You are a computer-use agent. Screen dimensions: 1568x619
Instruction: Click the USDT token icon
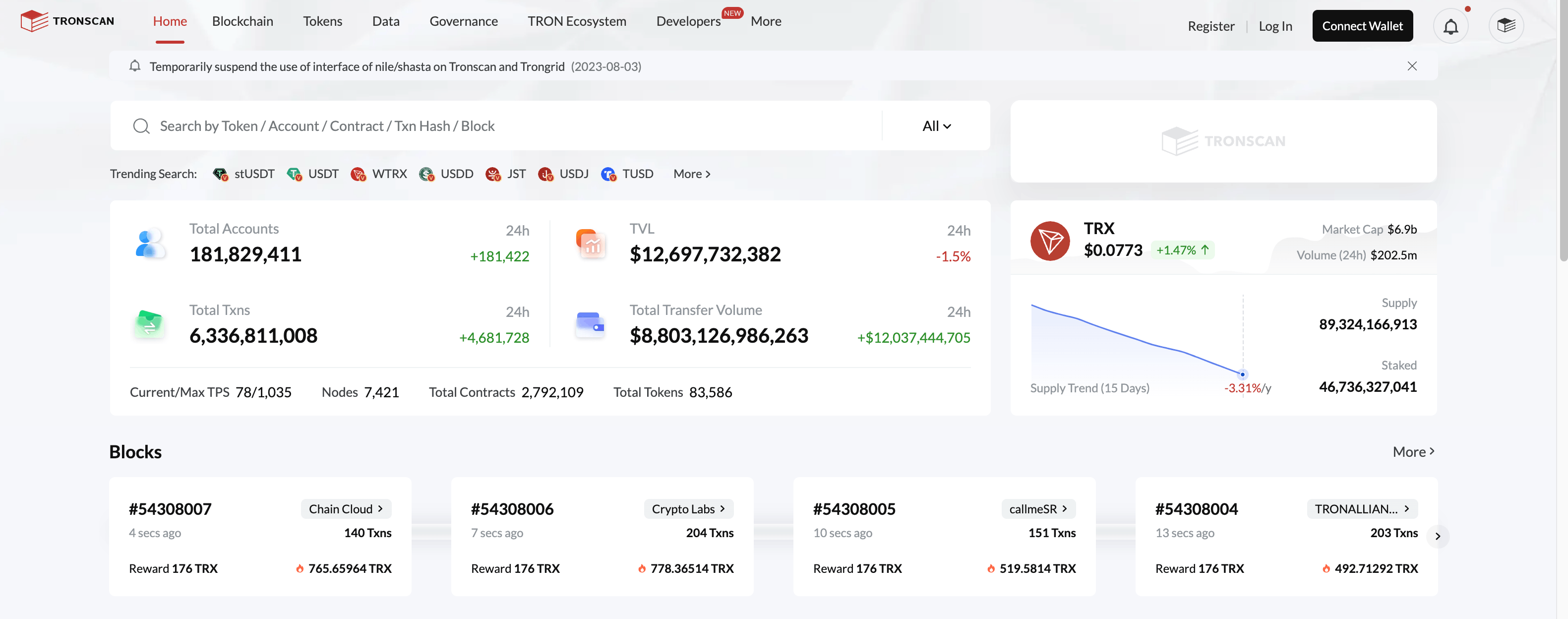(x=294, y=174)
